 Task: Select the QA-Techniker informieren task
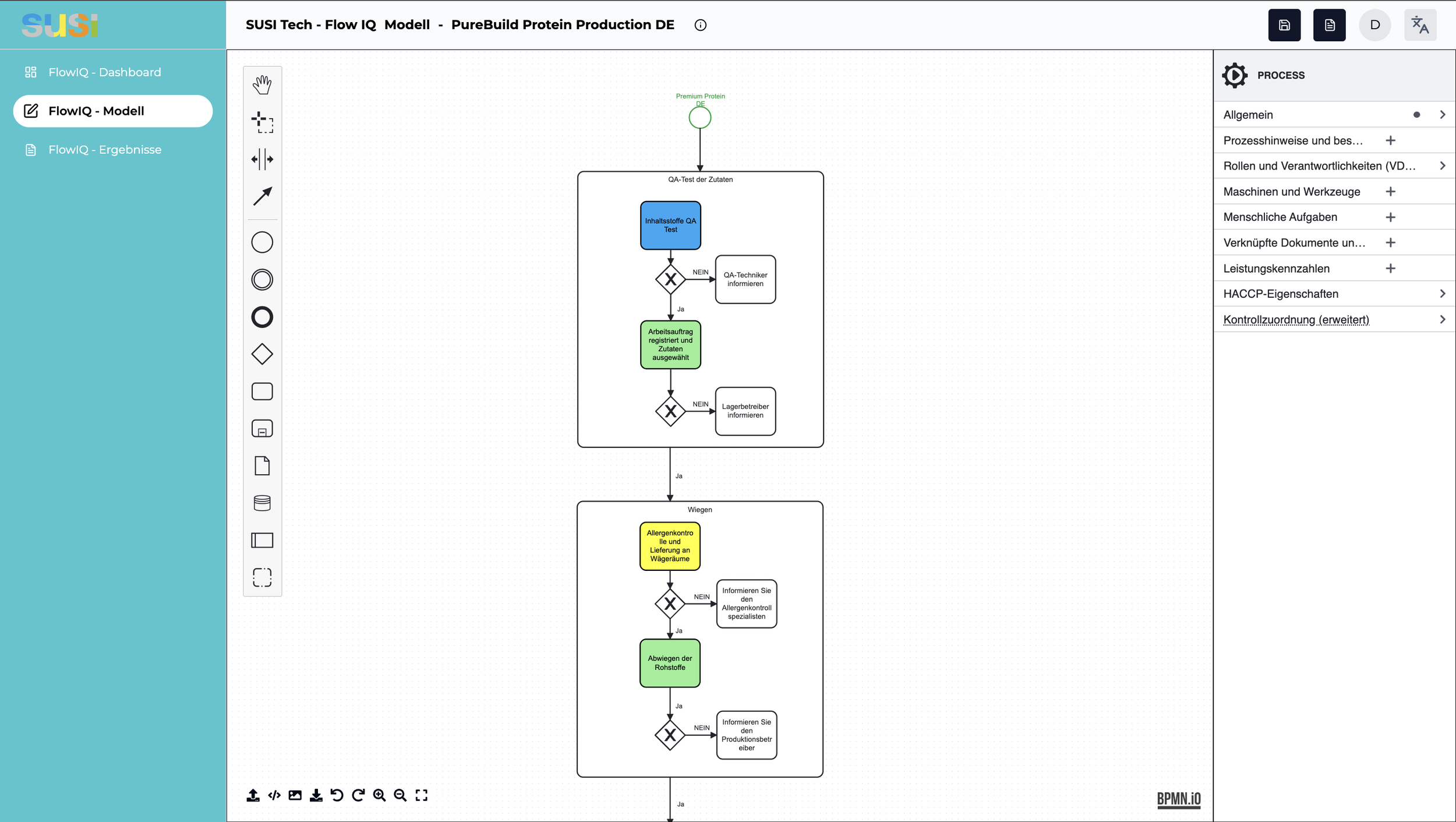[745, 280]
